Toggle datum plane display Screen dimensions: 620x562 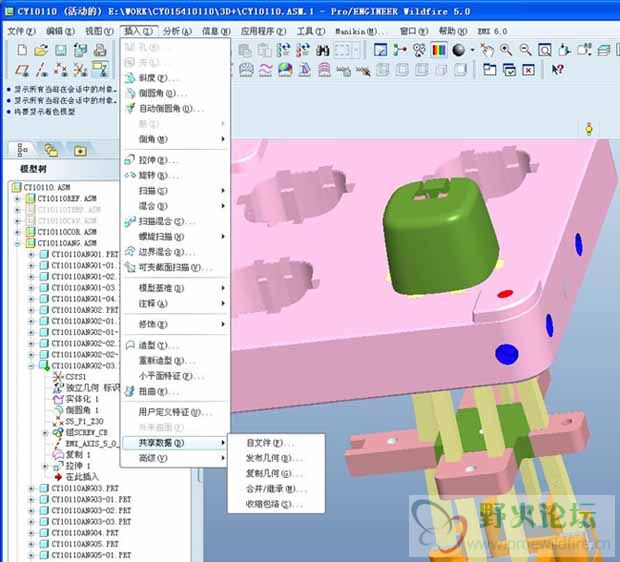23,70
